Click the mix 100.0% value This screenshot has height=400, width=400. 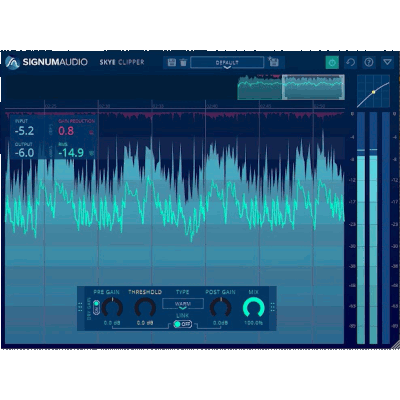click(x=254, y=323)
